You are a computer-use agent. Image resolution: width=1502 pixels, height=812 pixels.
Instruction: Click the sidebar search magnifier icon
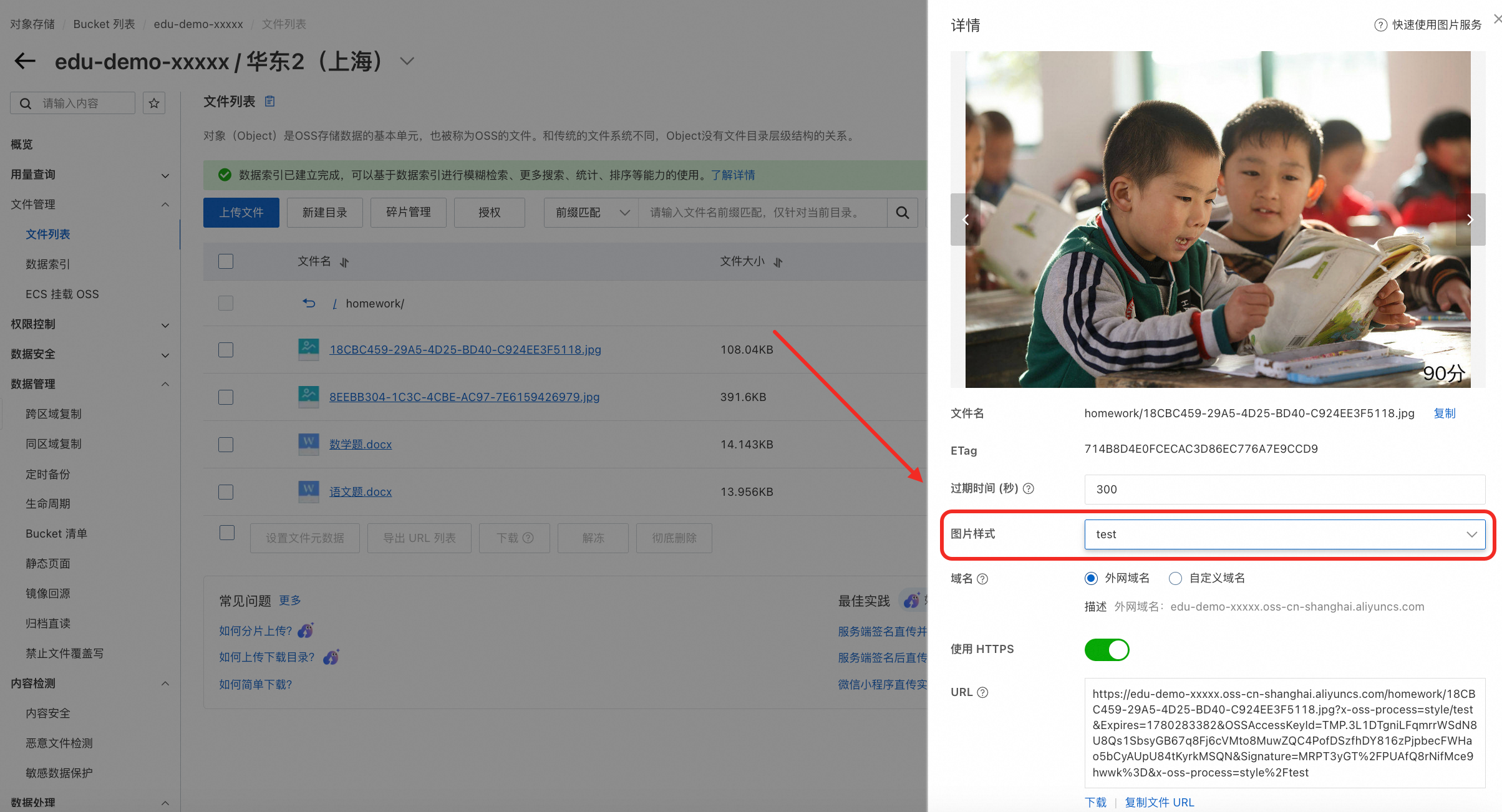tap(26, 103)
